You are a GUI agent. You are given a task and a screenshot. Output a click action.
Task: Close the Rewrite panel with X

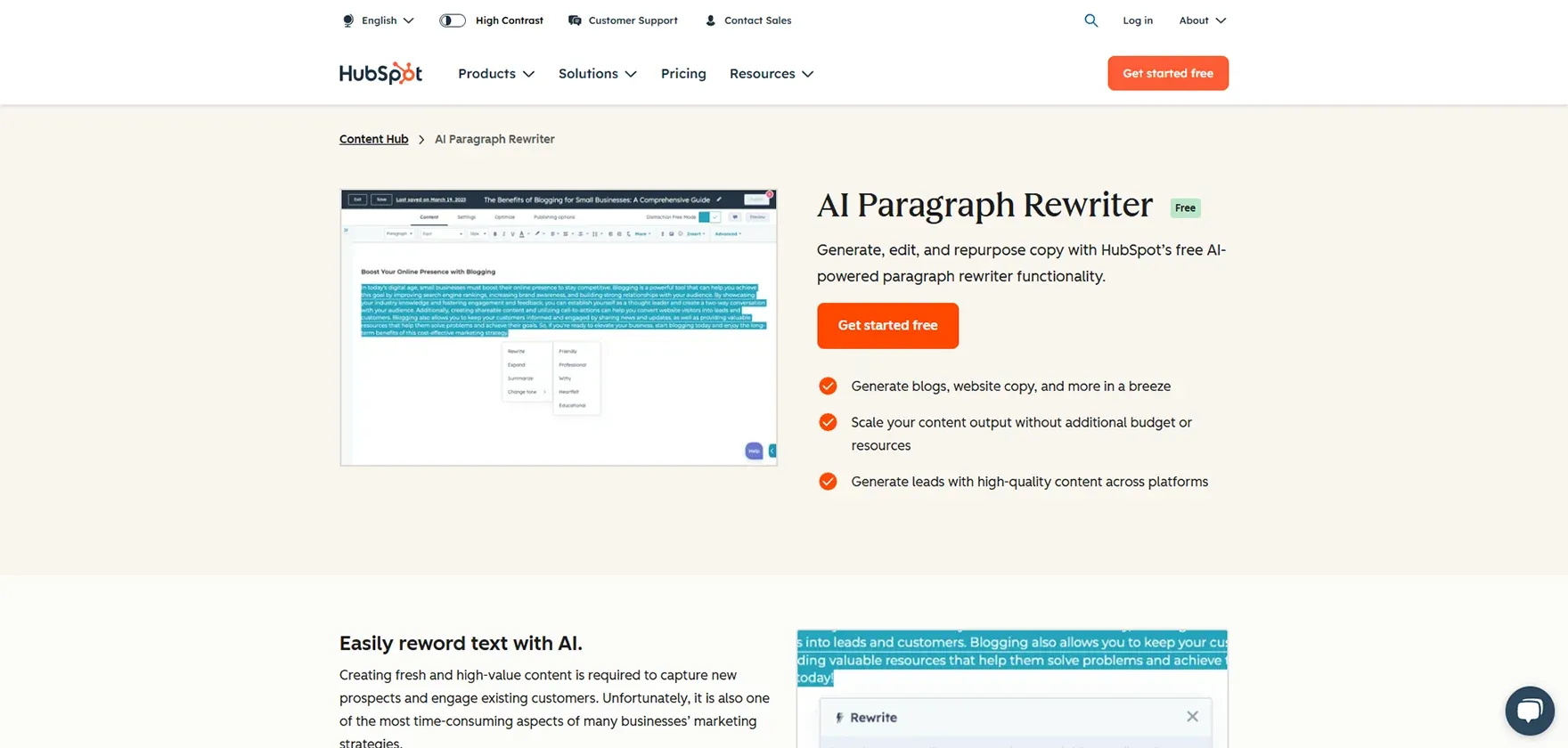[x=1192, y=717]
